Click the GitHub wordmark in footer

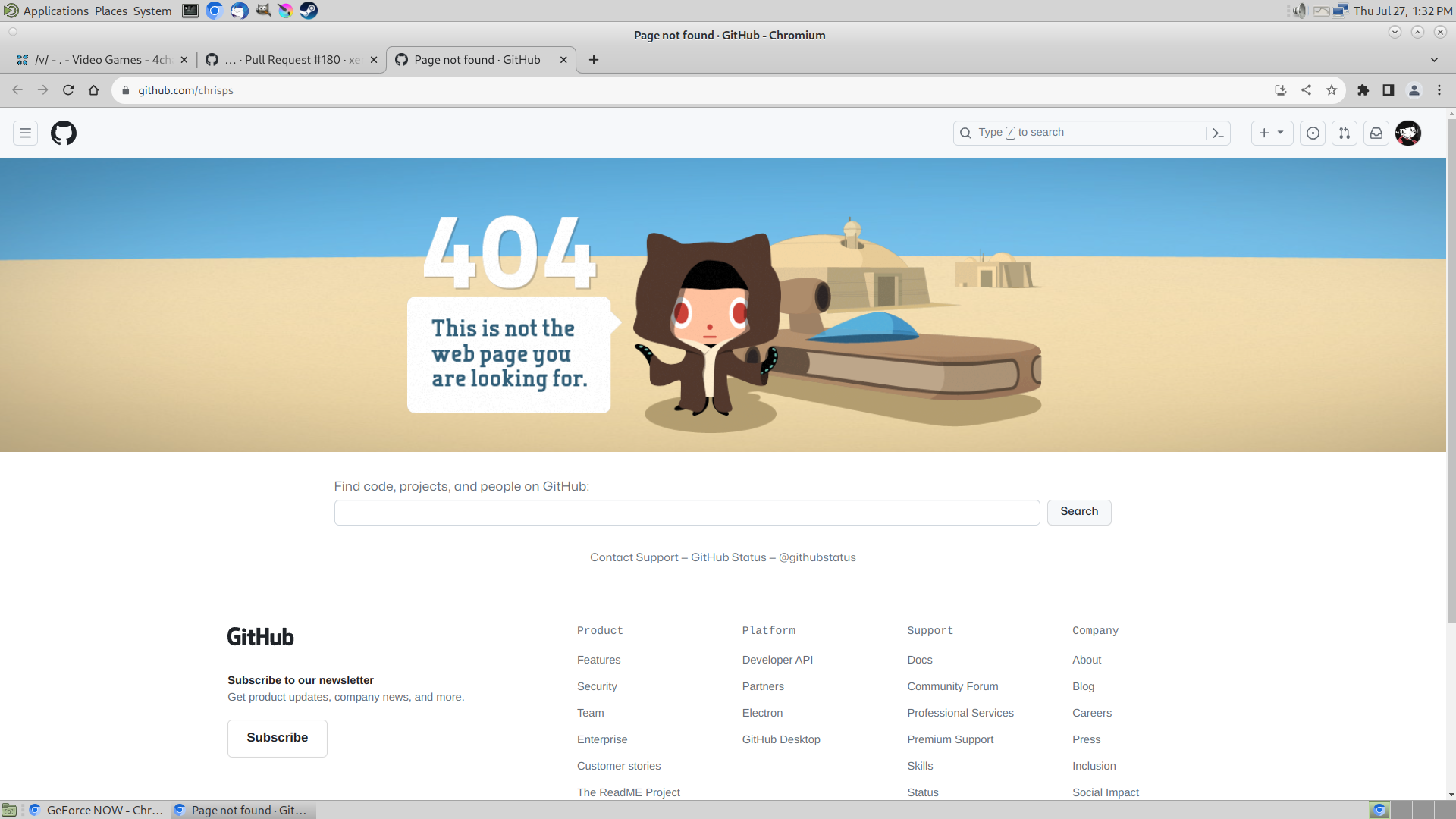pos(260,637)
